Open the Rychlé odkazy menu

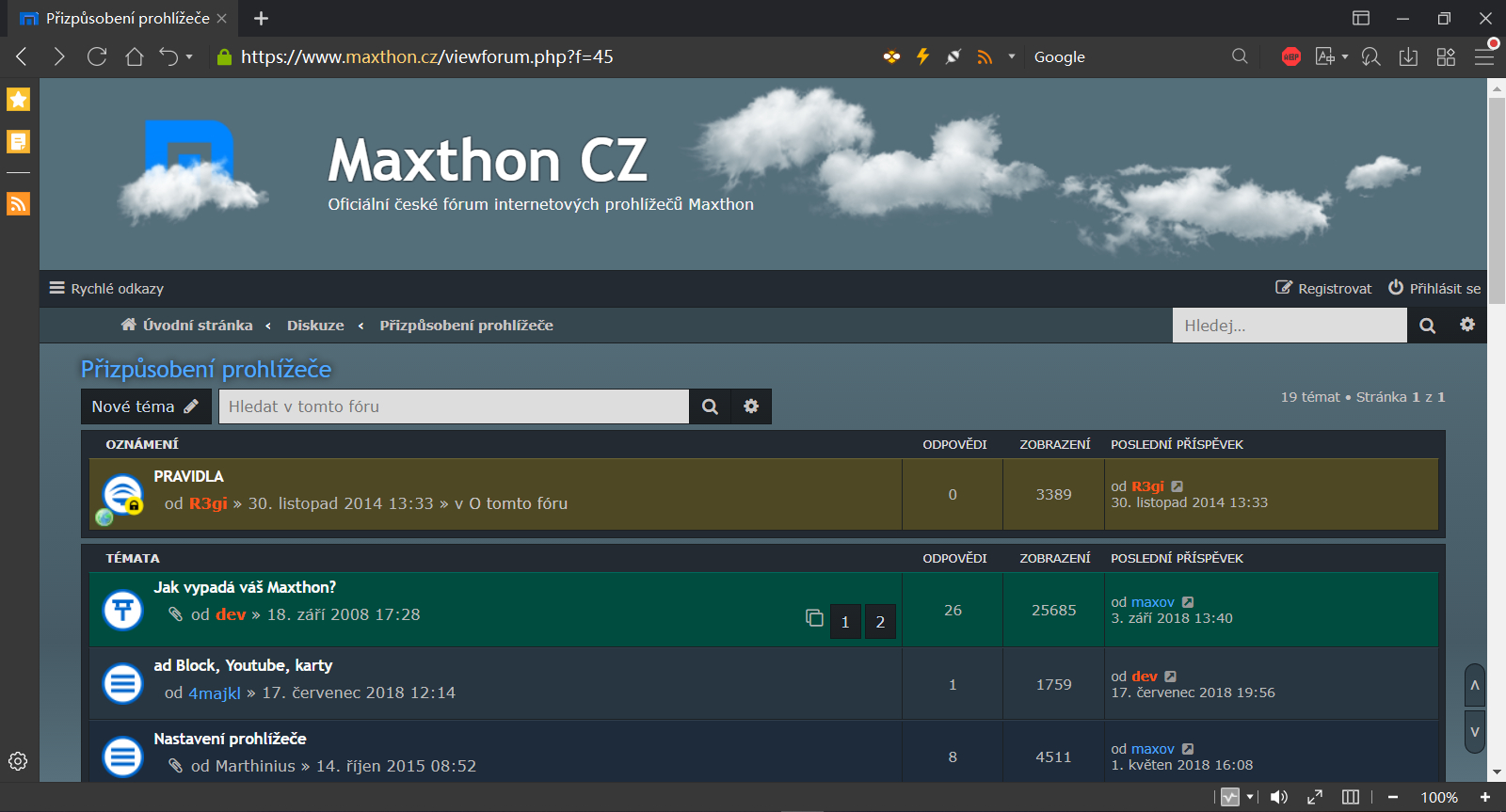coord(106,288)
